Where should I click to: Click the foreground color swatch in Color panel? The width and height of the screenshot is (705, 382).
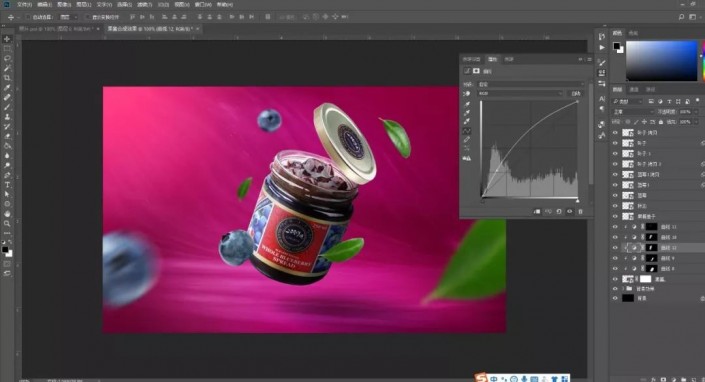pyautogui.click(x=616, y=45)
